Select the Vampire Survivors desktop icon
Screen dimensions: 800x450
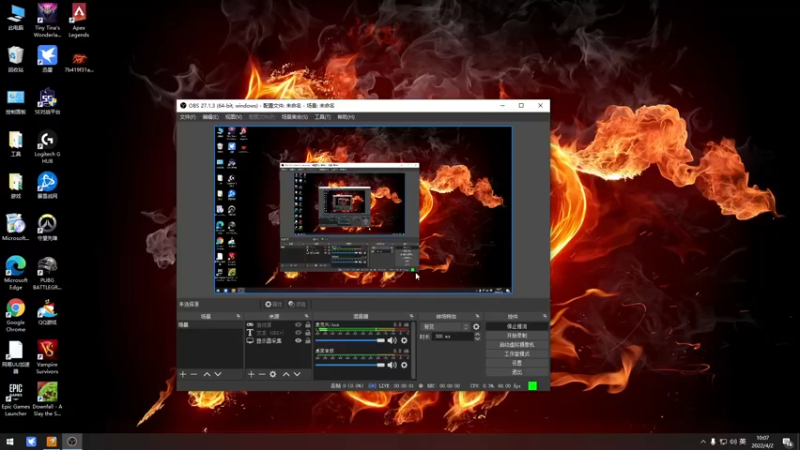pyautogui.click(x=47, y=358)
